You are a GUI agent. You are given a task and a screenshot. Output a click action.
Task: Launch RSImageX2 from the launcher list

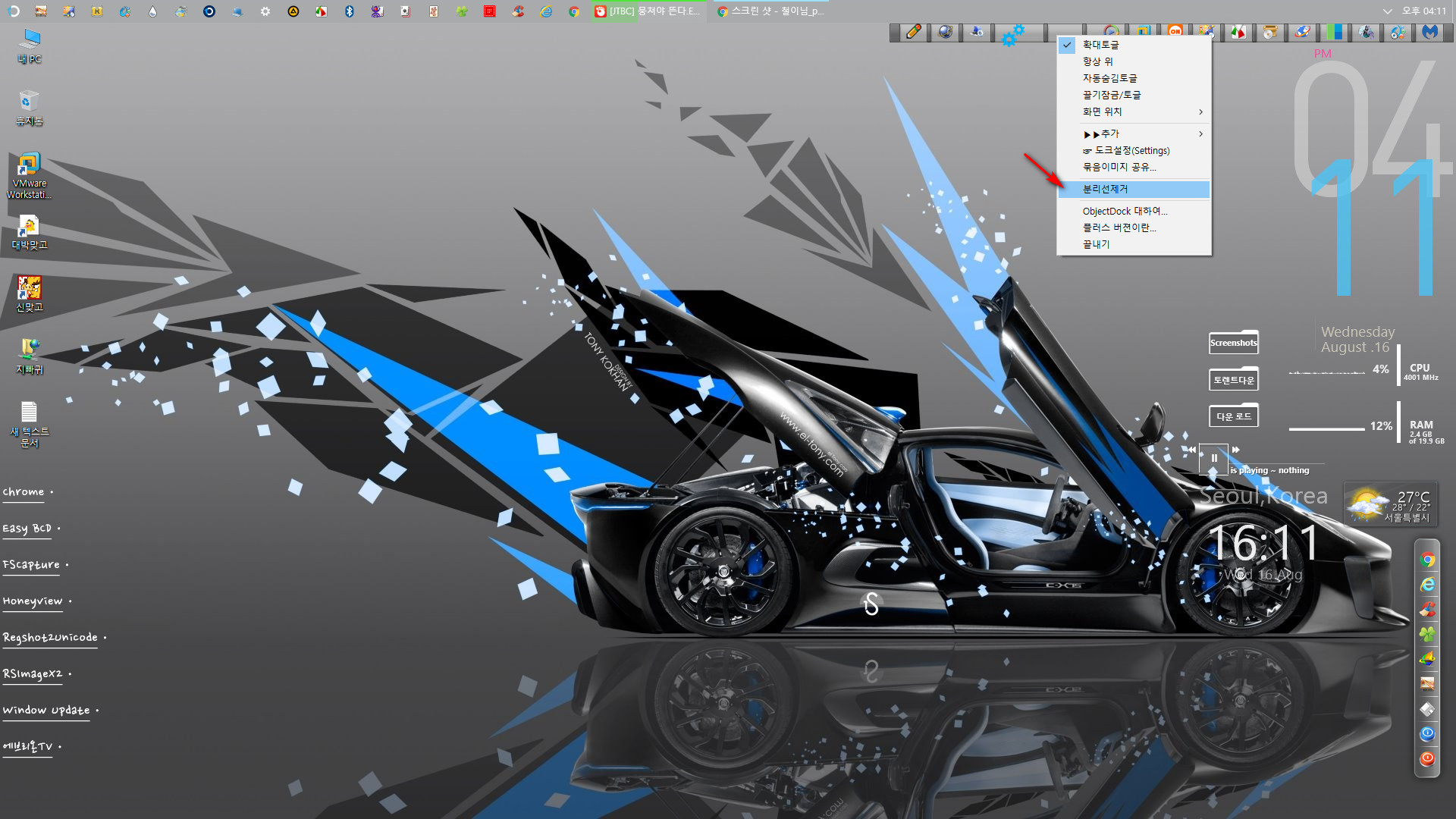point(33,674)
